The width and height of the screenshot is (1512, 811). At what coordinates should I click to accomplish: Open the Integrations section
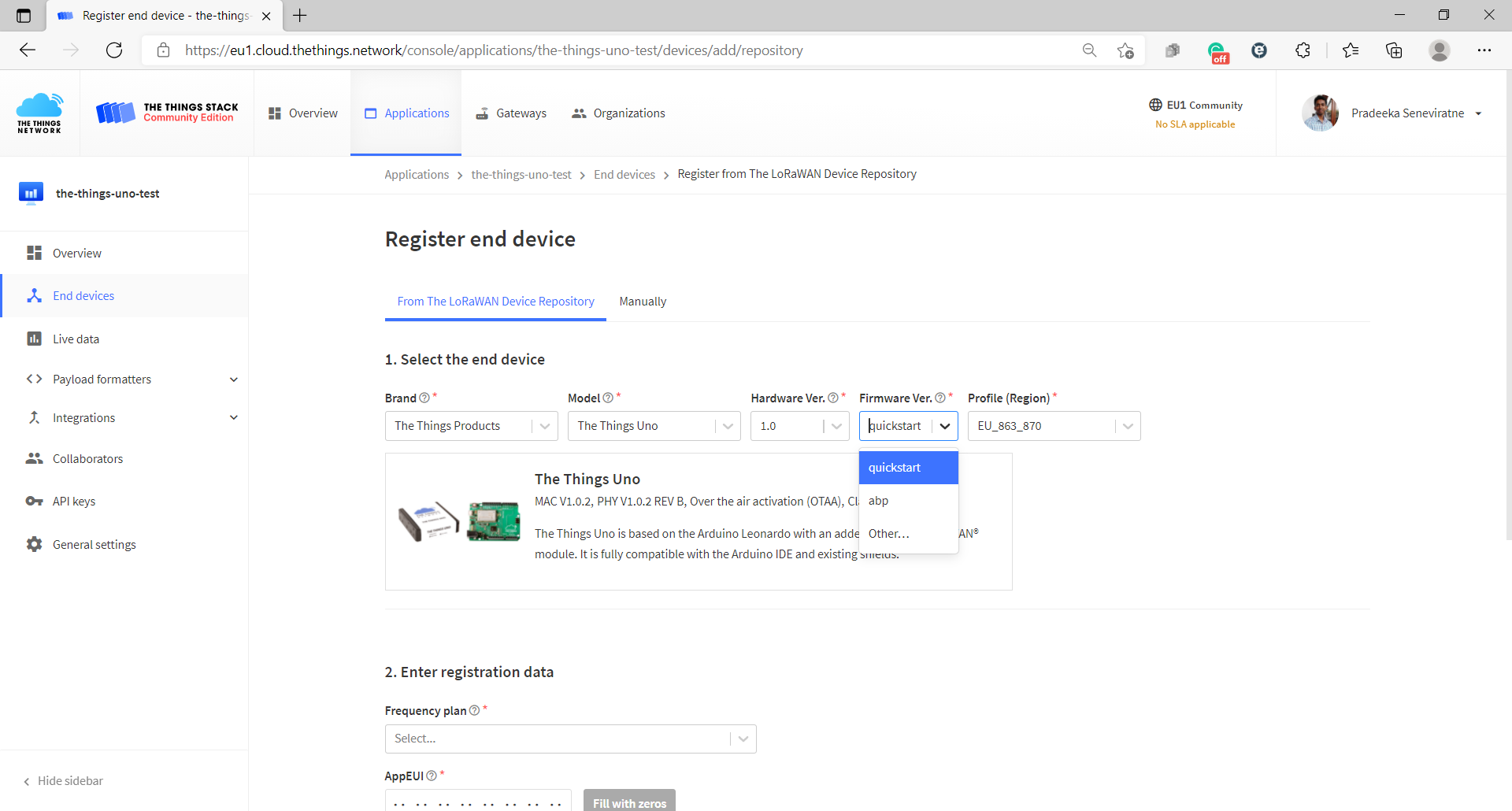pos(84,417)
